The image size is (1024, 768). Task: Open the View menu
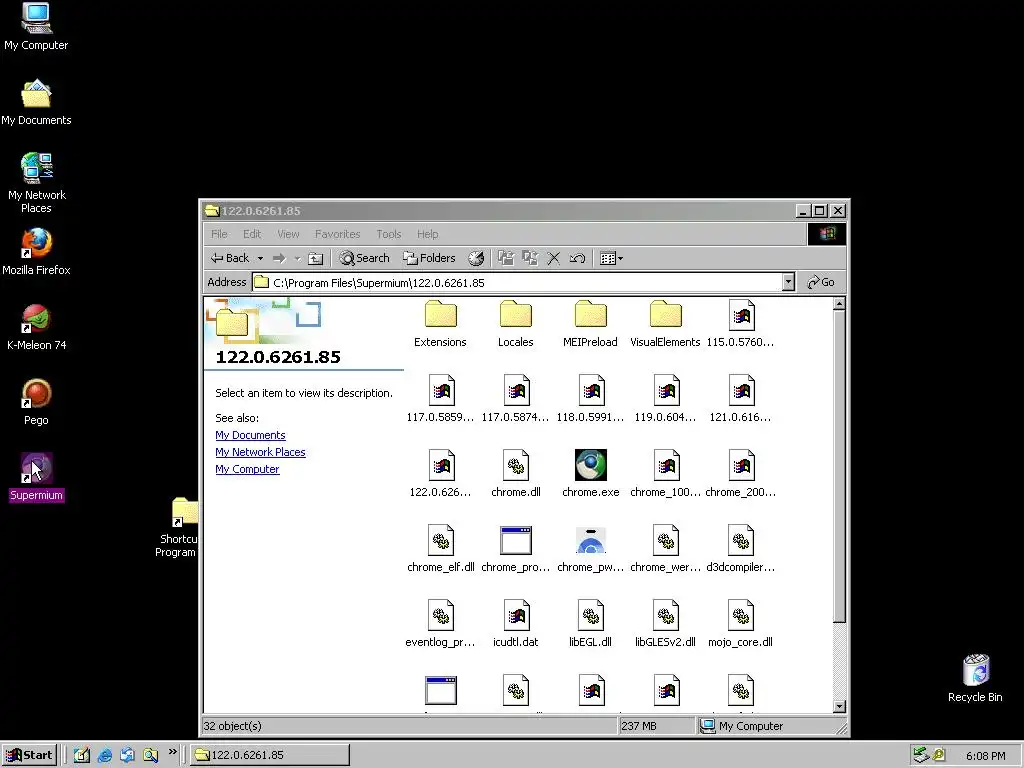(288, 234)
